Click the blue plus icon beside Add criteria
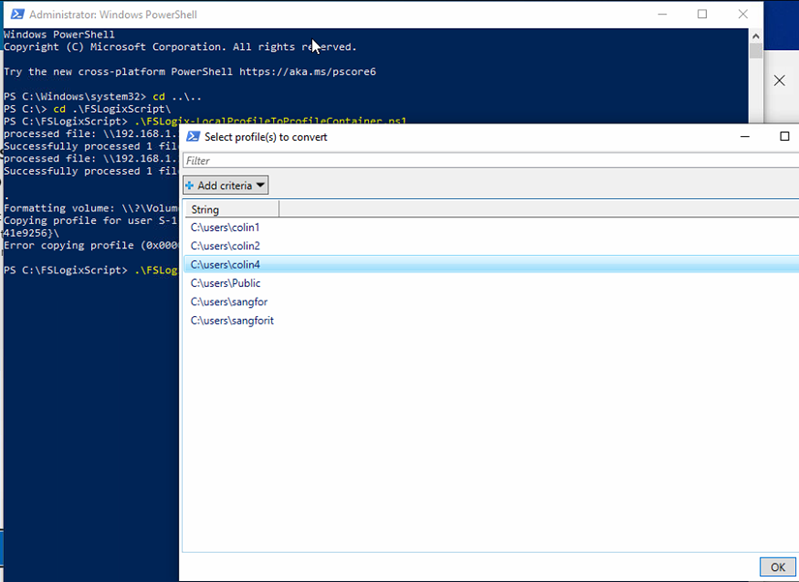 tap(190, 186)
